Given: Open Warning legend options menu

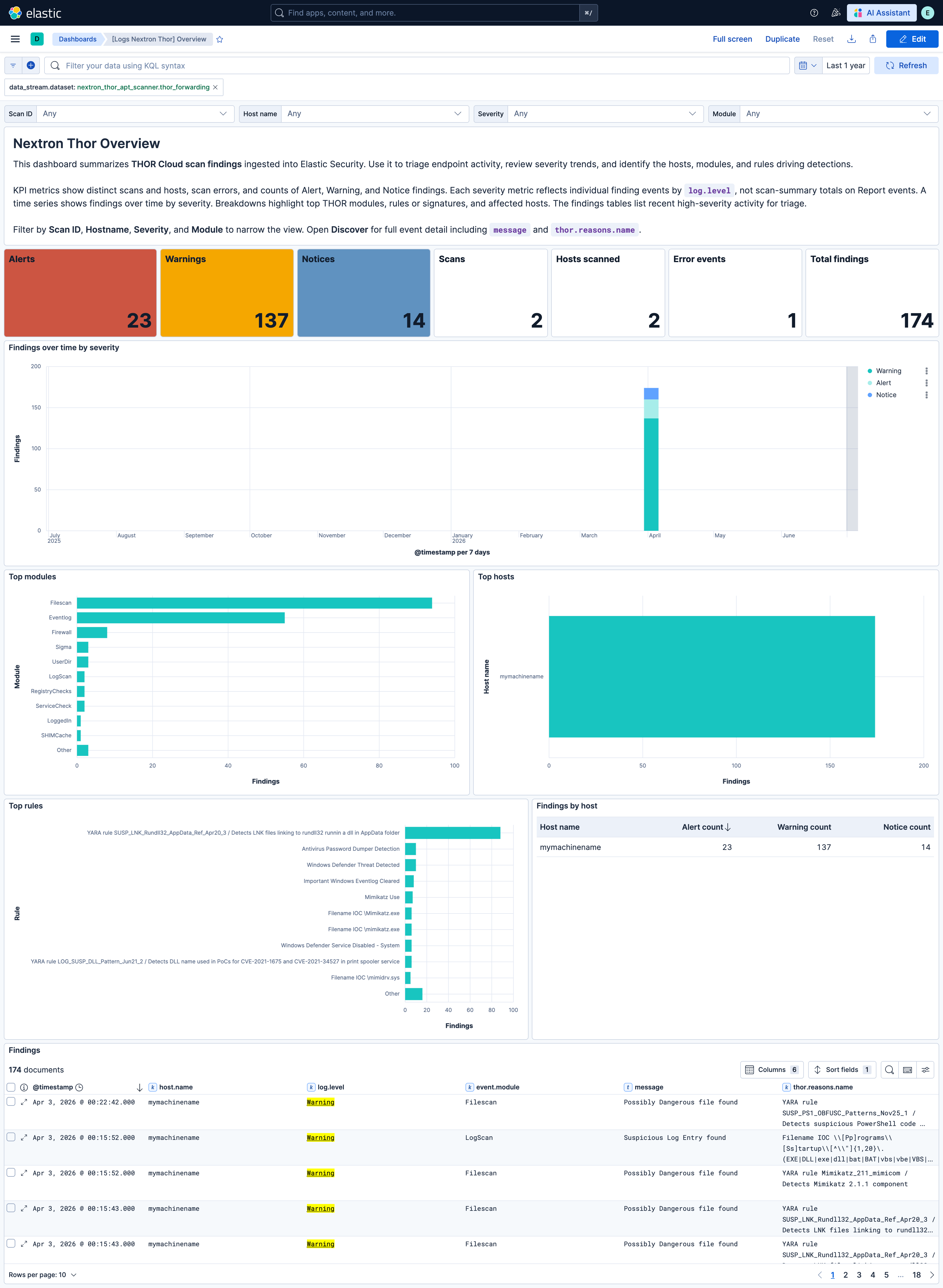Looking at the screenshot, I should 926,371.
